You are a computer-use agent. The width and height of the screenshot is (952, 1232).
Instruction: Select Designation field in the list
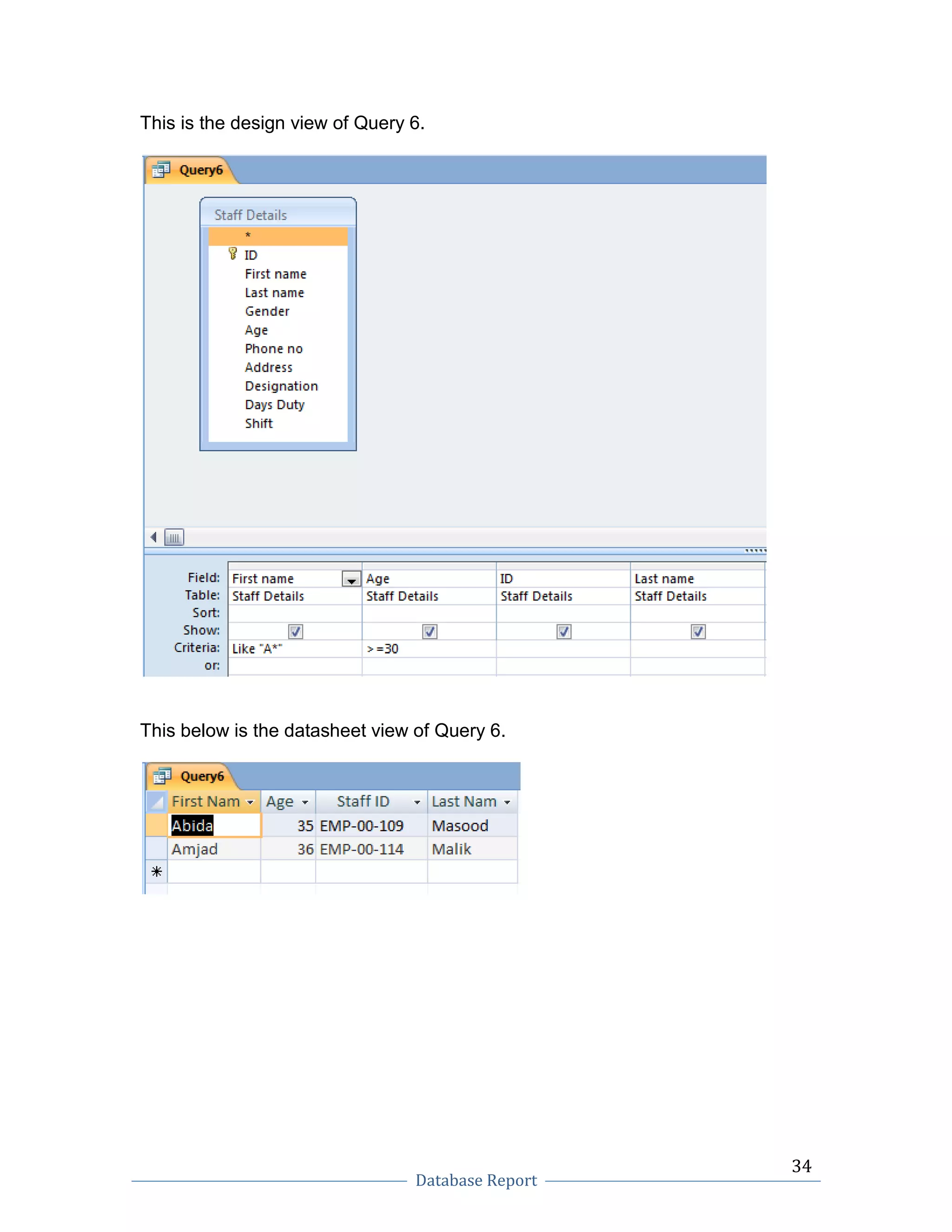click(x=281, y=386)
